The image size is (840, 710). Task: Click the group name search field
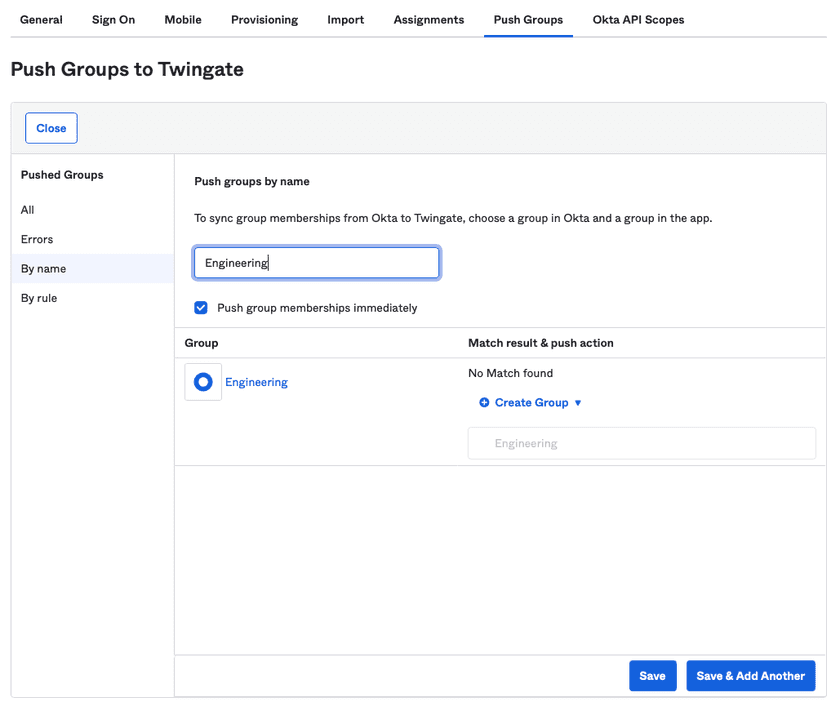[316, 263]
